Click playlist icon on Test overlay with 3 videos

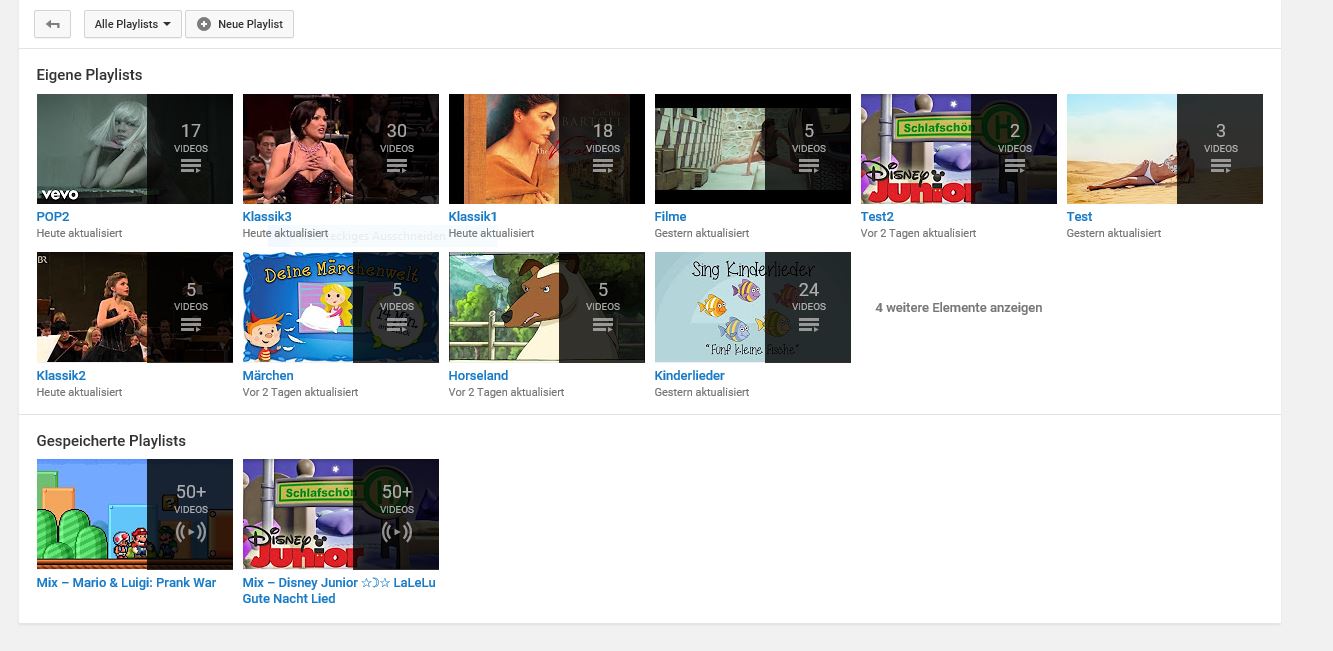(x=1221, y=165)
